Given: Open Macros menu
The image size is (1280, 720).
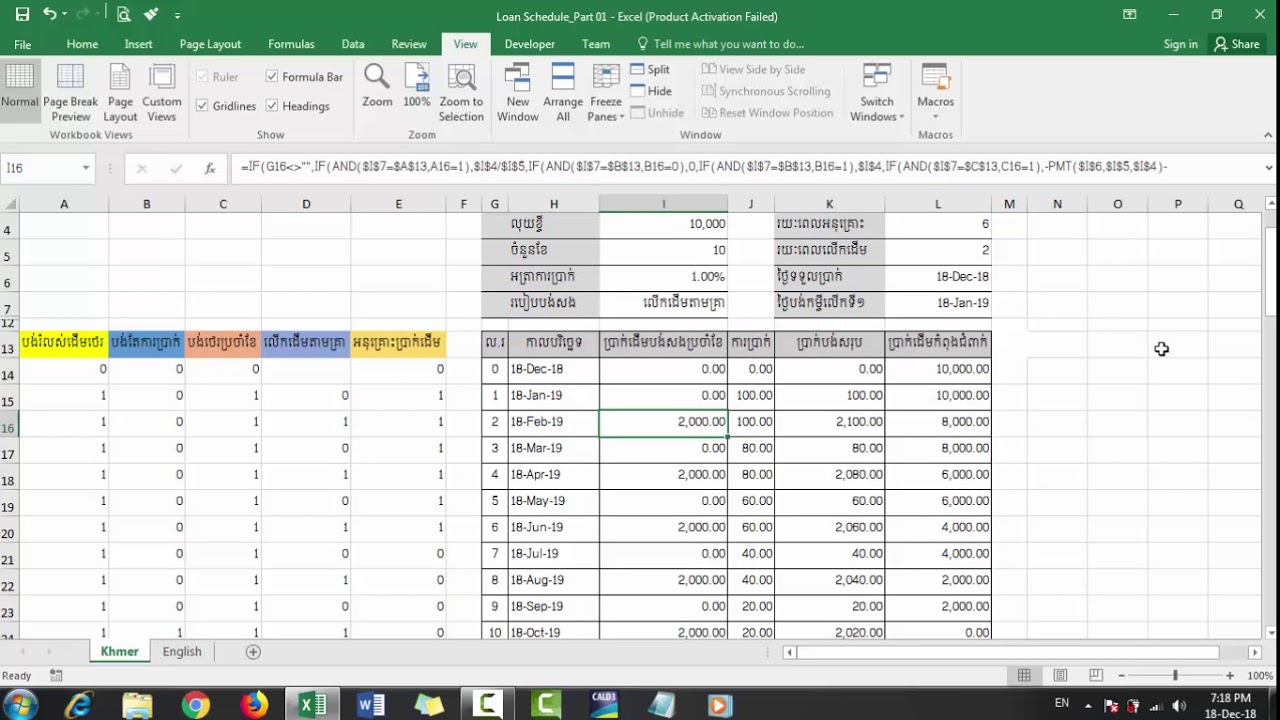Looking at the screenshot, I should 935,91.
